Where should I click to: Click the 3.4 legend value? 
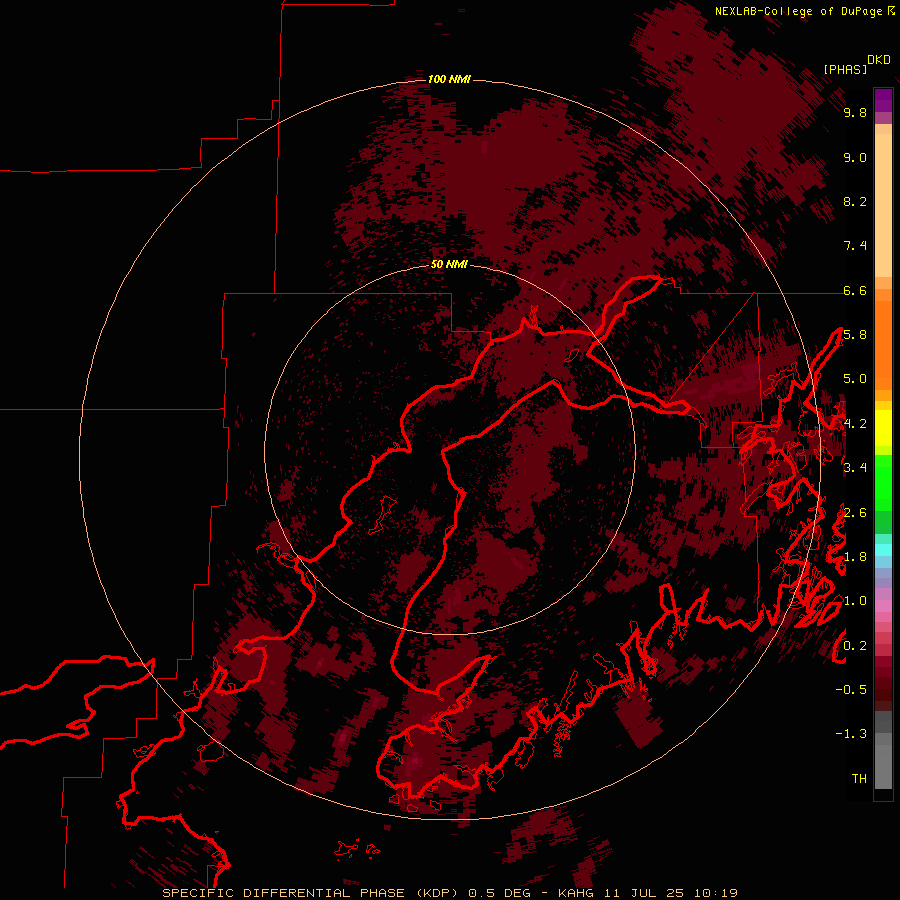[855, 468]
